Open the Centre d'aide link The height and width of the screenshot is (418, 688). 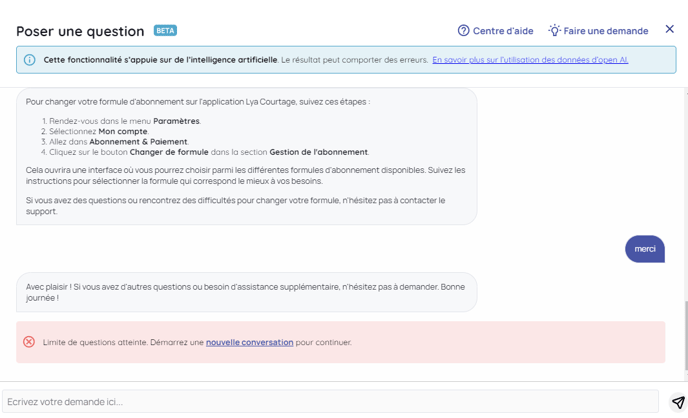coord(504,31)
